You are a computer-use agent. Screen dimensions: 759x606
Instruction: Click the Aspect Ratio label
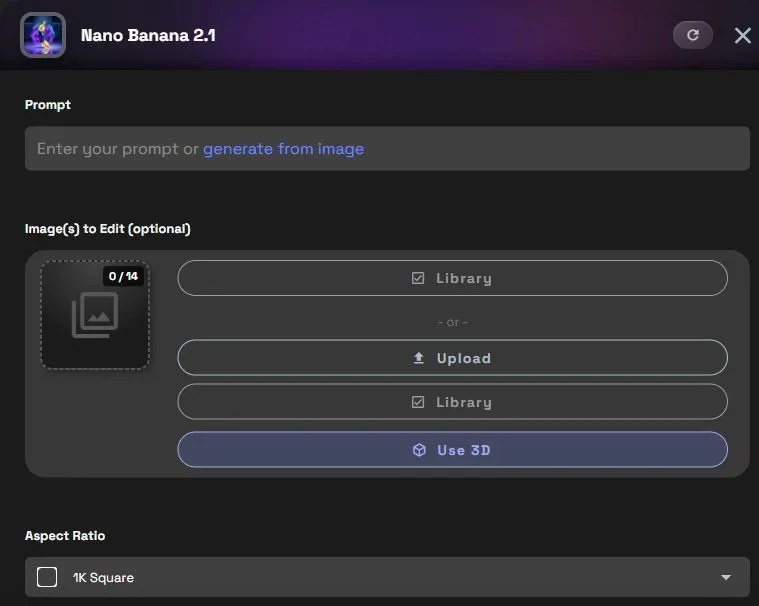(x=65, y=536)
